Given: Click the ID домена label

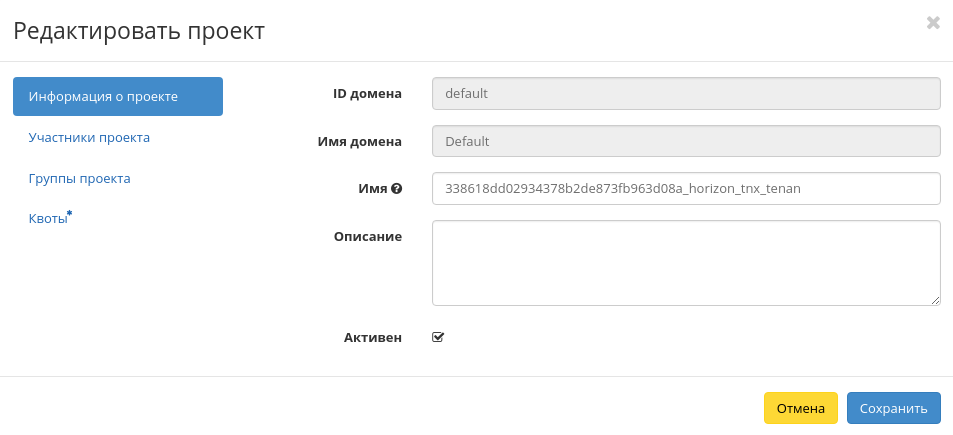Looking at the screenshot, I should 367,94.
